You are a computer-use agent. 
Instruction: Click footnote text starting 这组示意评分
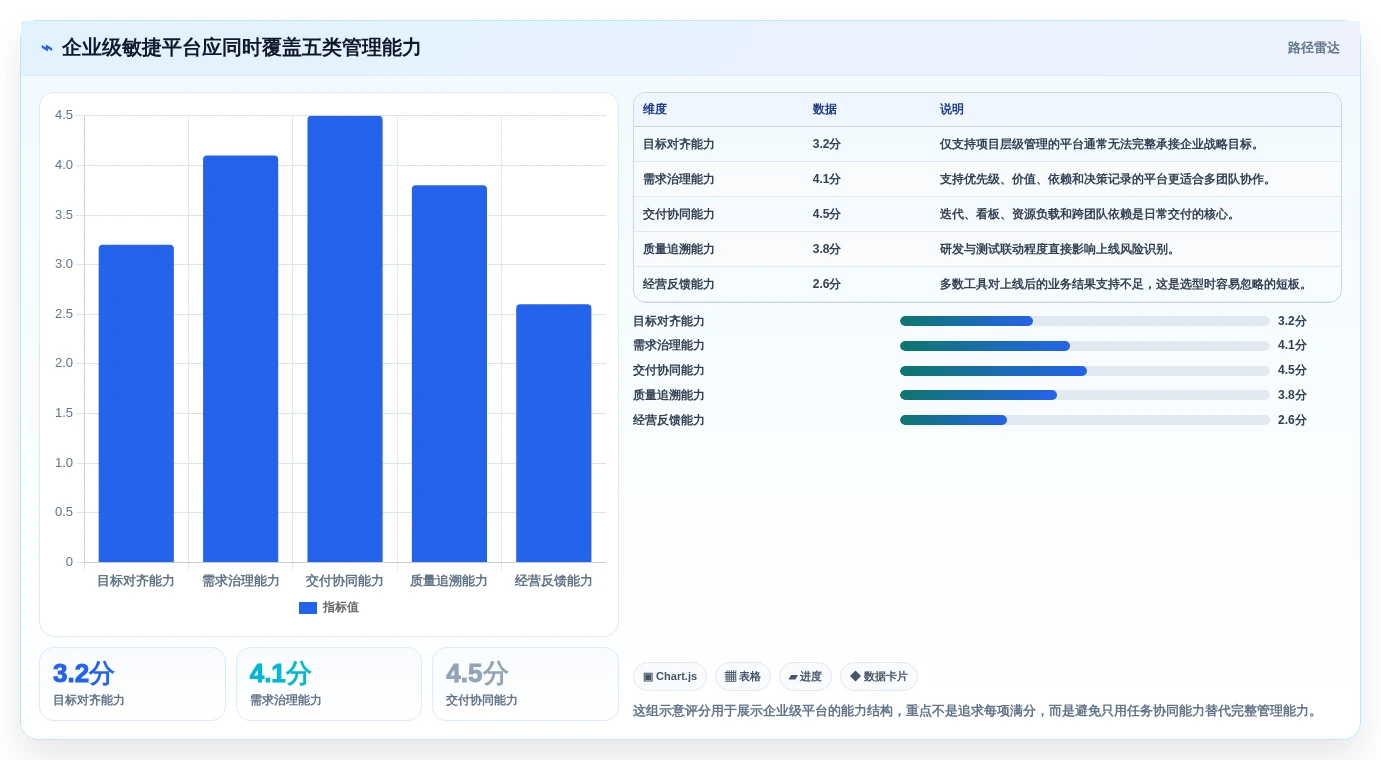pyautogui.click(x=976, y=711)
